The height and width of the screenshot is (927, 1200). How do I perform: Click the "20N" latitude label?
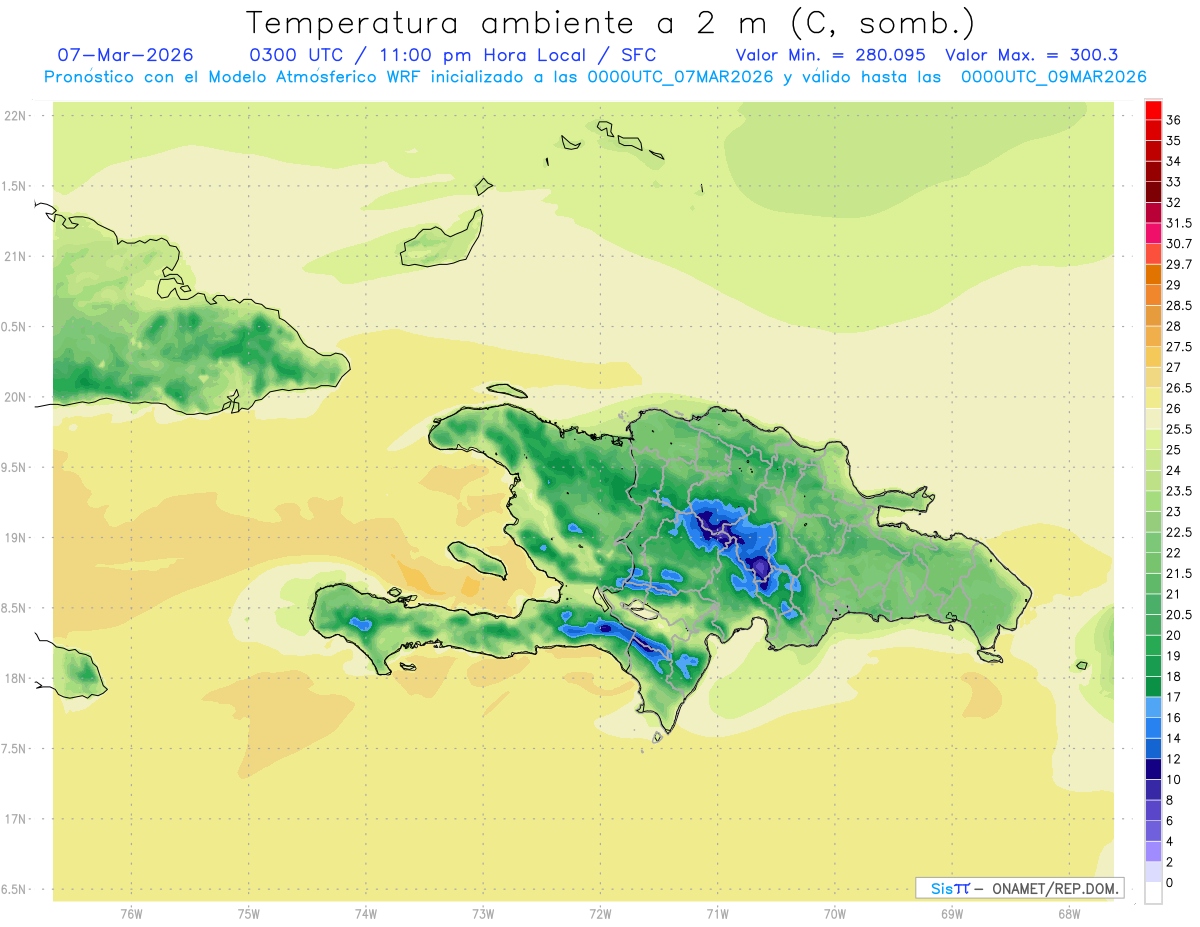[16, 397]
